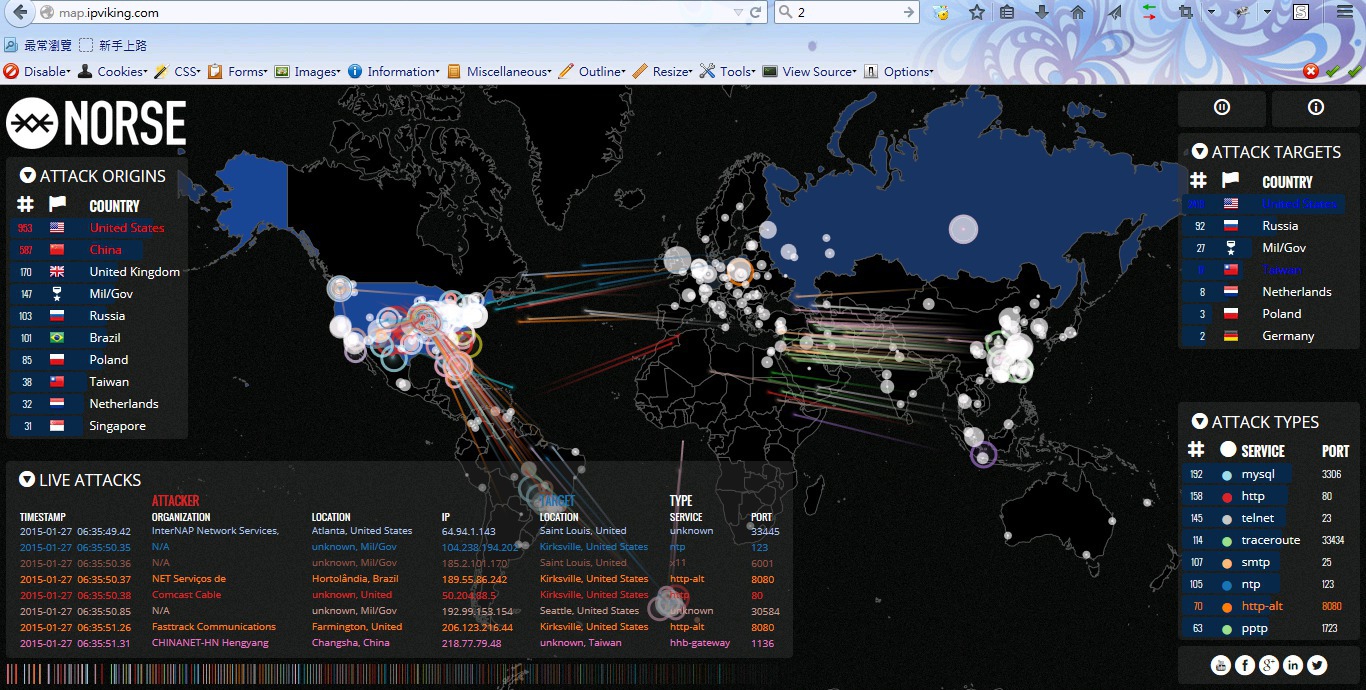Select Russia in Attack Targets

pyautogui.click(x=1268, y=226)
